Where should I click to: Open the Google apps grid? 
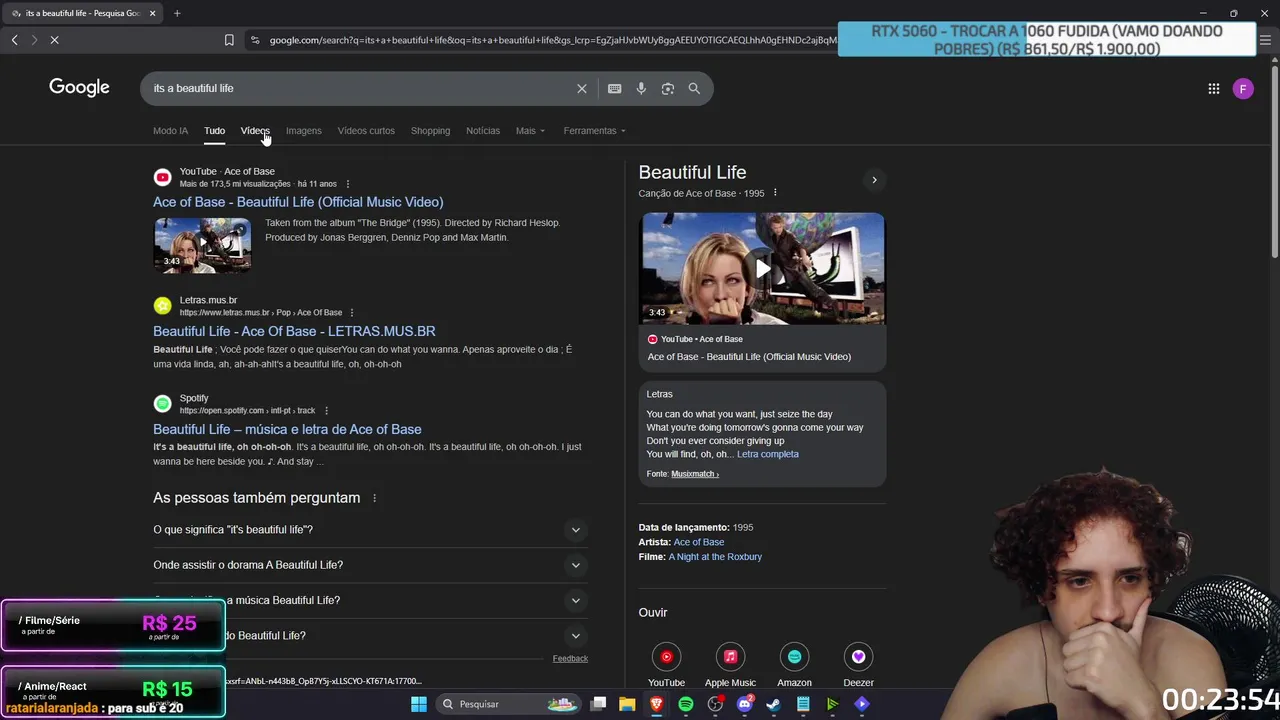[1214, 89]
